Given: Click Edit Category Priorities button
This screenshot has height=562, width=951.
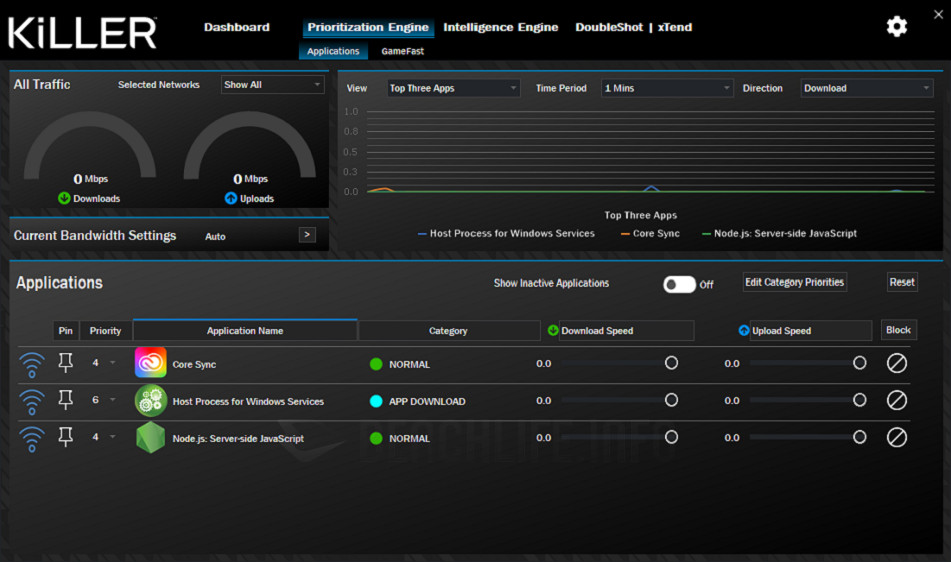Looking at the screenshot, I should [x=795, y=282].
